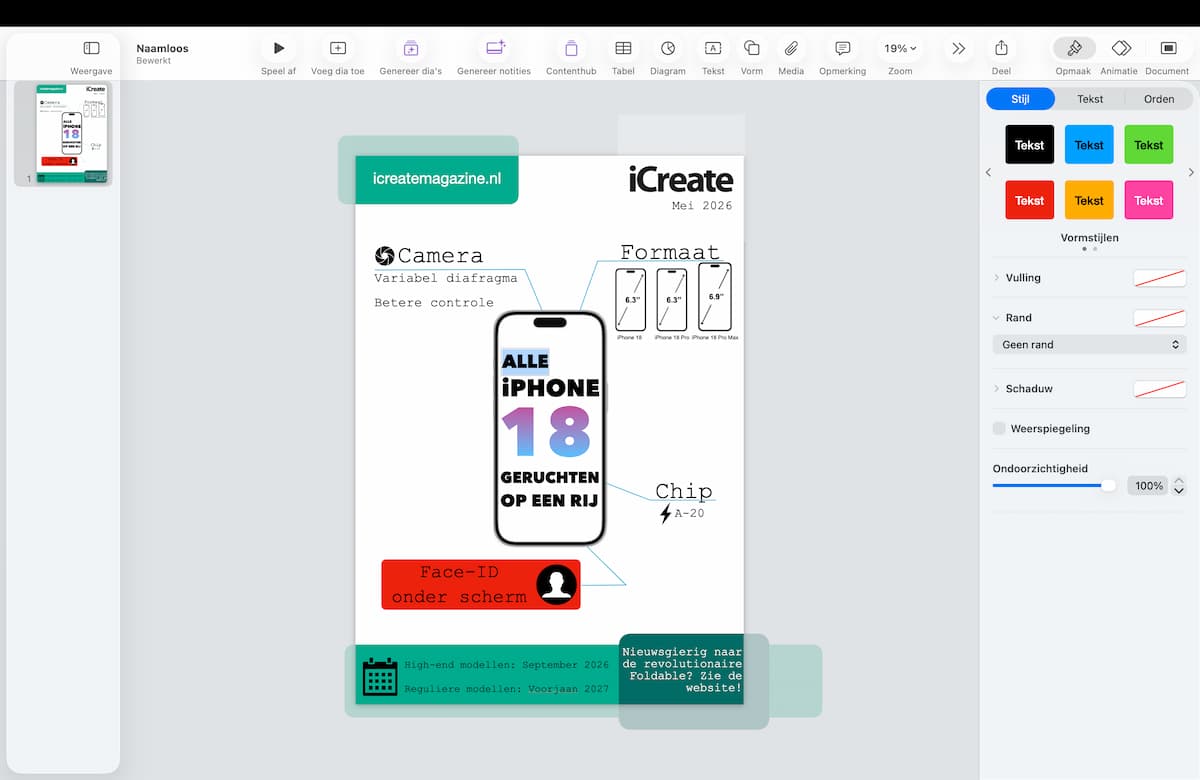Viewport: 1200px width, 780px height.
Task: Apply the red Tekst shape style
Action: pos(1029,200)
